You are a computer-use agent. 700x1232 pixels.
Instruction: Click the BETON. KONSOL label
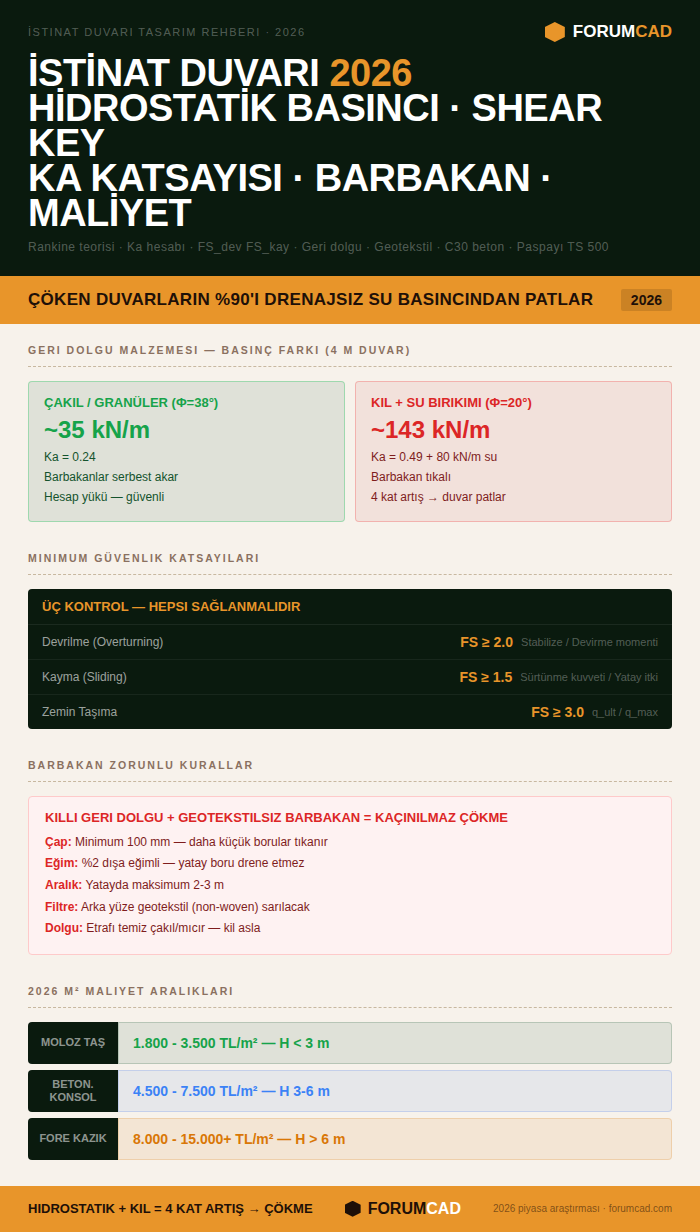tap(73, 1091)
